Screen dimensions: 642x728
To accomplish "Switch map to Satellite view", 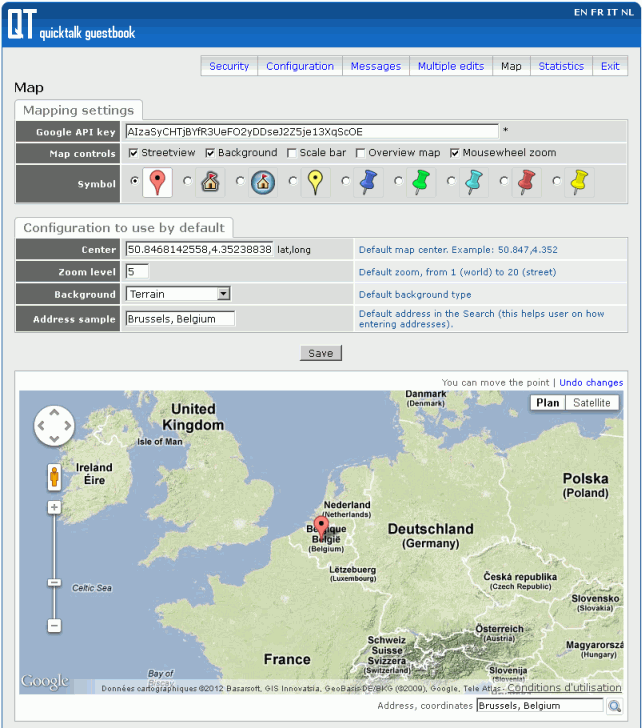I will tap(591, 403).
